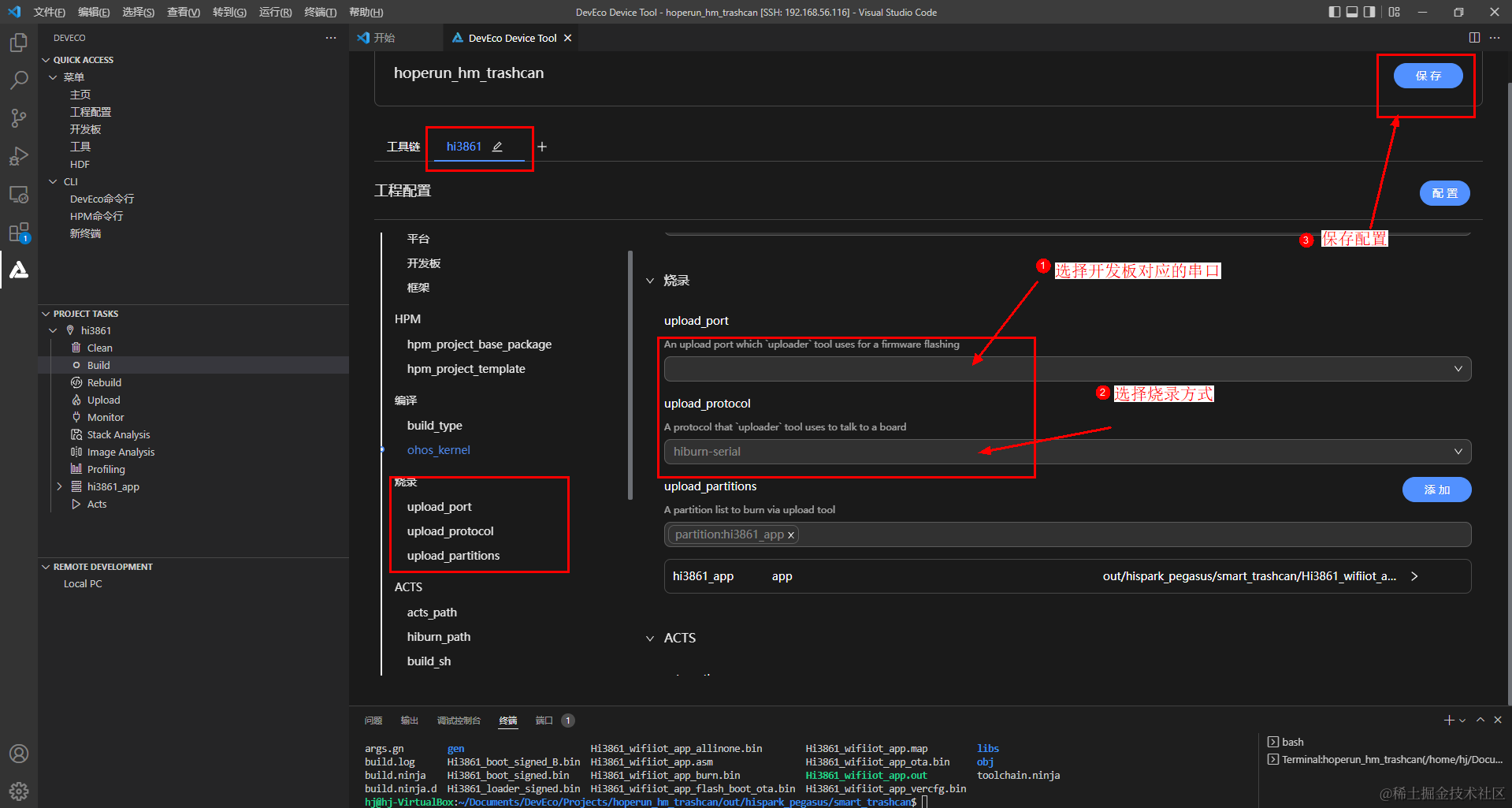Open Remote Explorer in activity bar
The image size is (1512, 808).
19,194
